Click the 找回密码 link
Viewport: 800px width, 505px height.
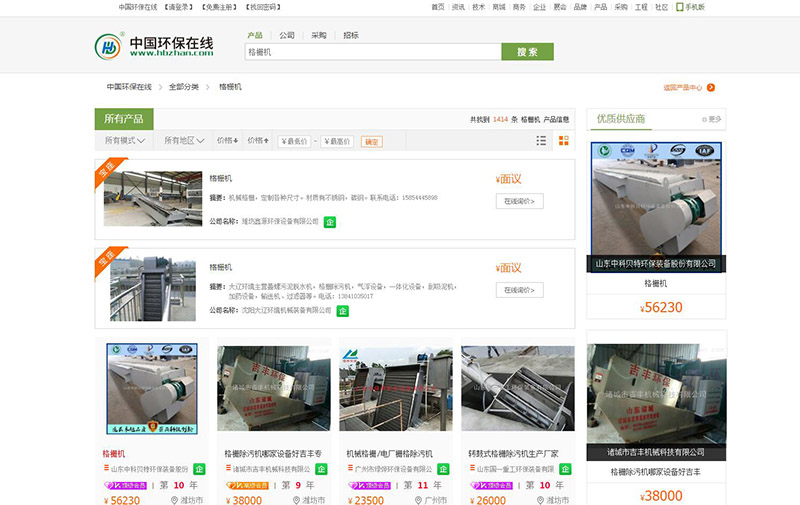pyautogui.click(x=263, y=7)
